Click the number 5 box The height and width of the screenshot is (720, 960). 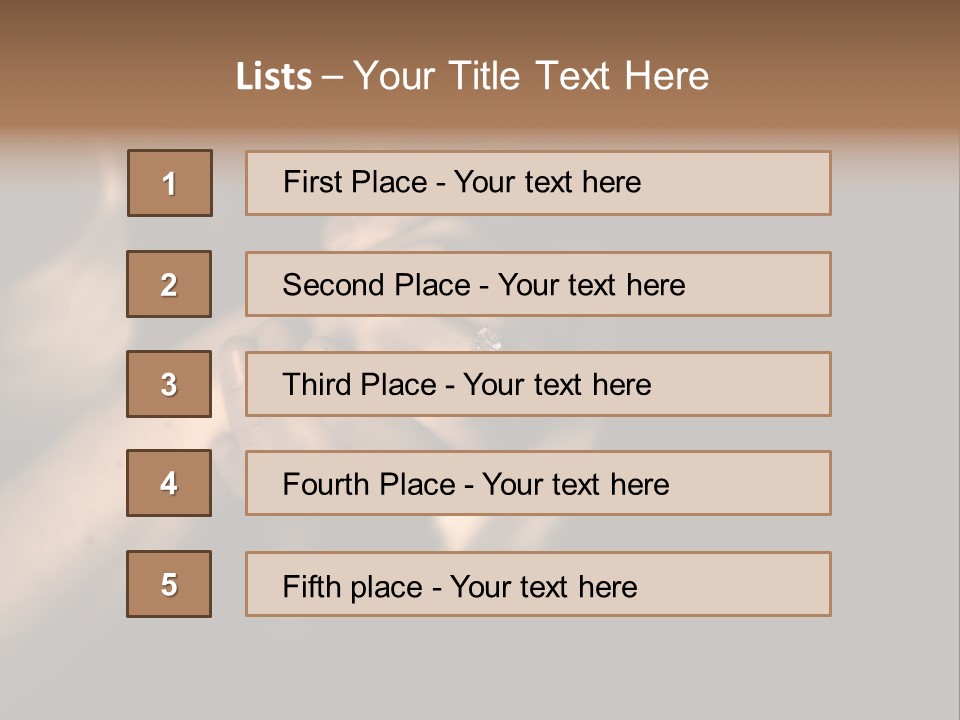click(x=169, y=584)
